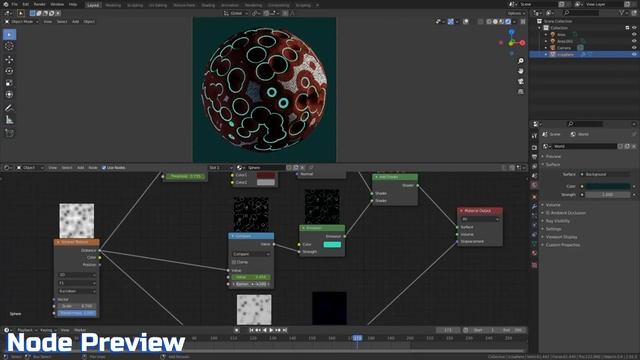This screenshot has width=640, height=360.
Task: Open the F1 feature dropdown on Voronoi node
Action: tap(77, 283)
